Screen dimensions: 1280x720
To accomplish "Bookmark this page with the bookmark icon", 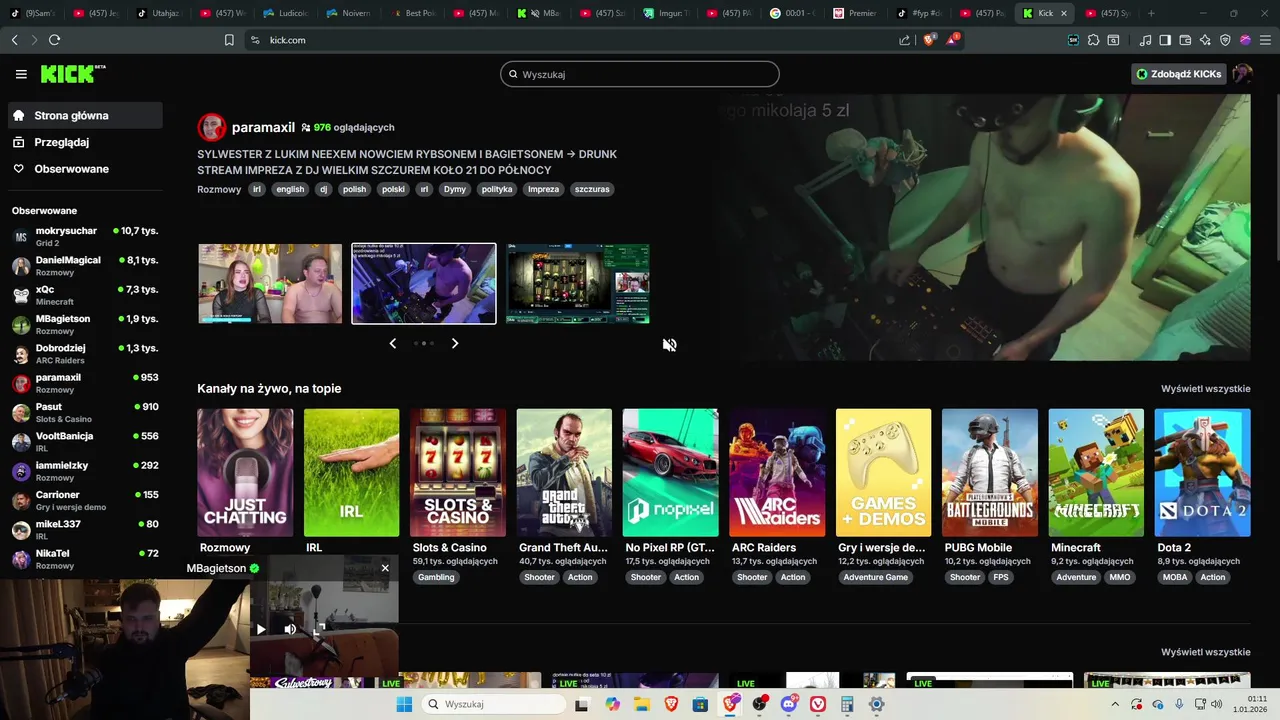I will point(229,40).
